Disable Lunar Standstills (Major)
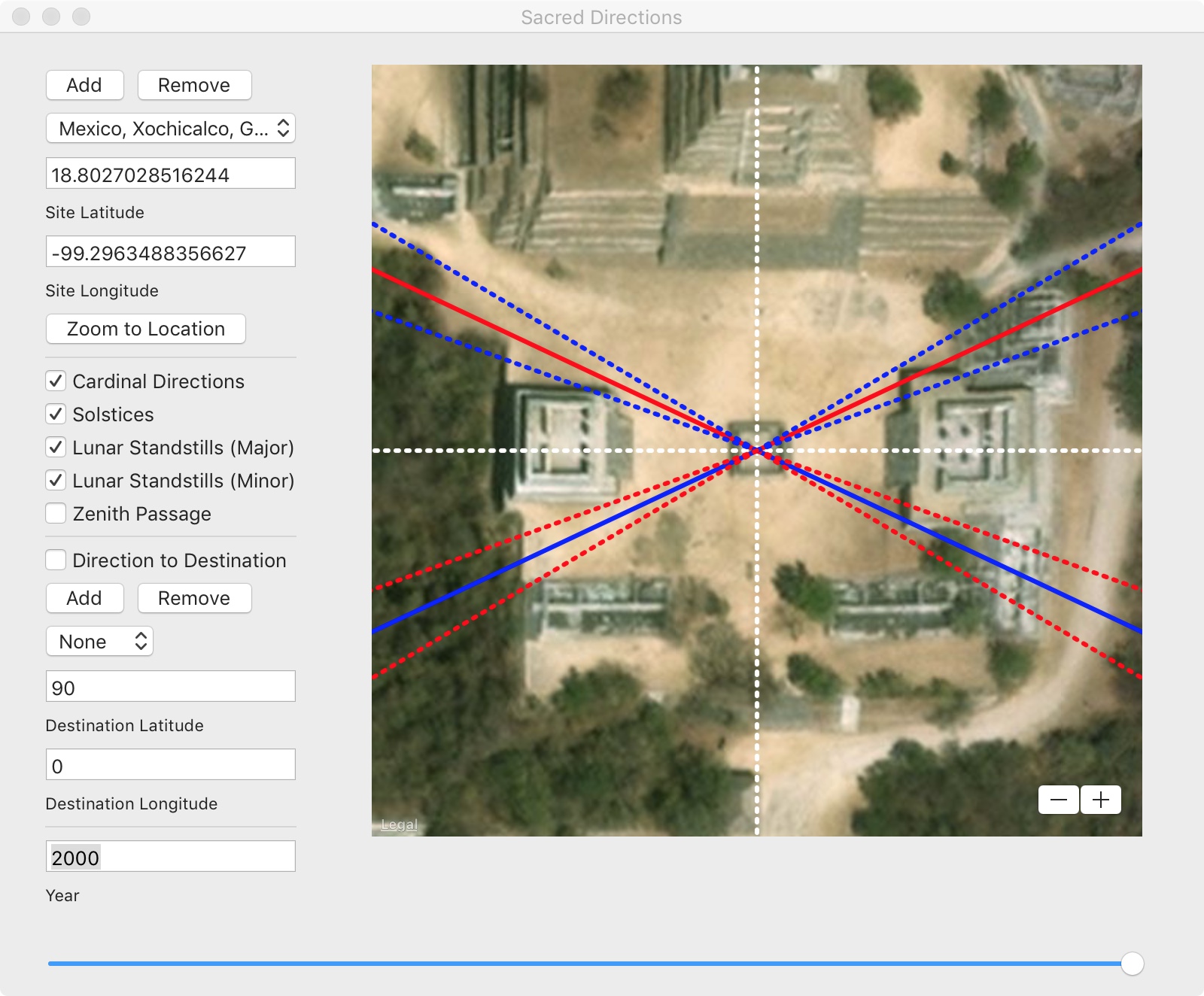 coord(56,448)
